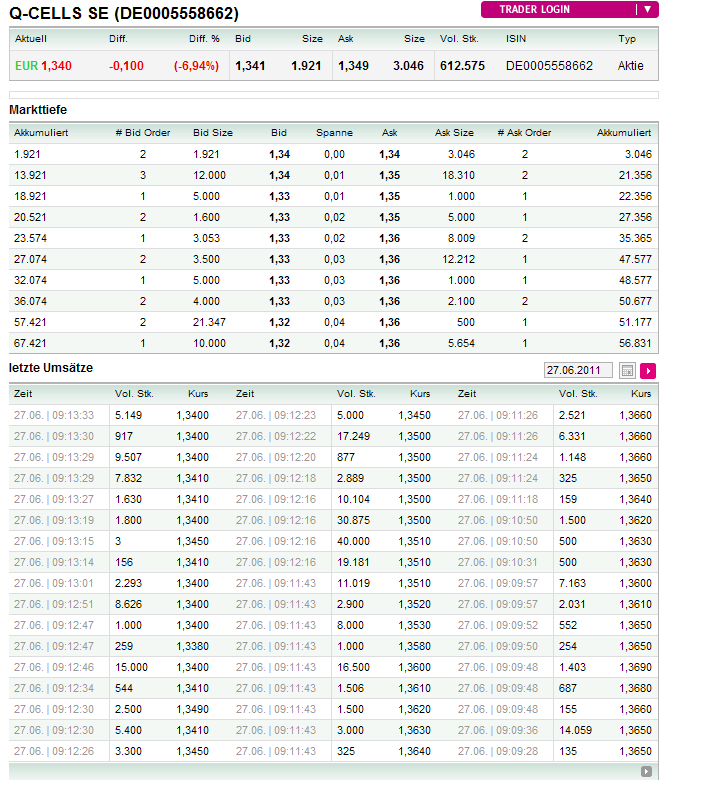Click the Akkumuliert header on the left

point(41,132)
